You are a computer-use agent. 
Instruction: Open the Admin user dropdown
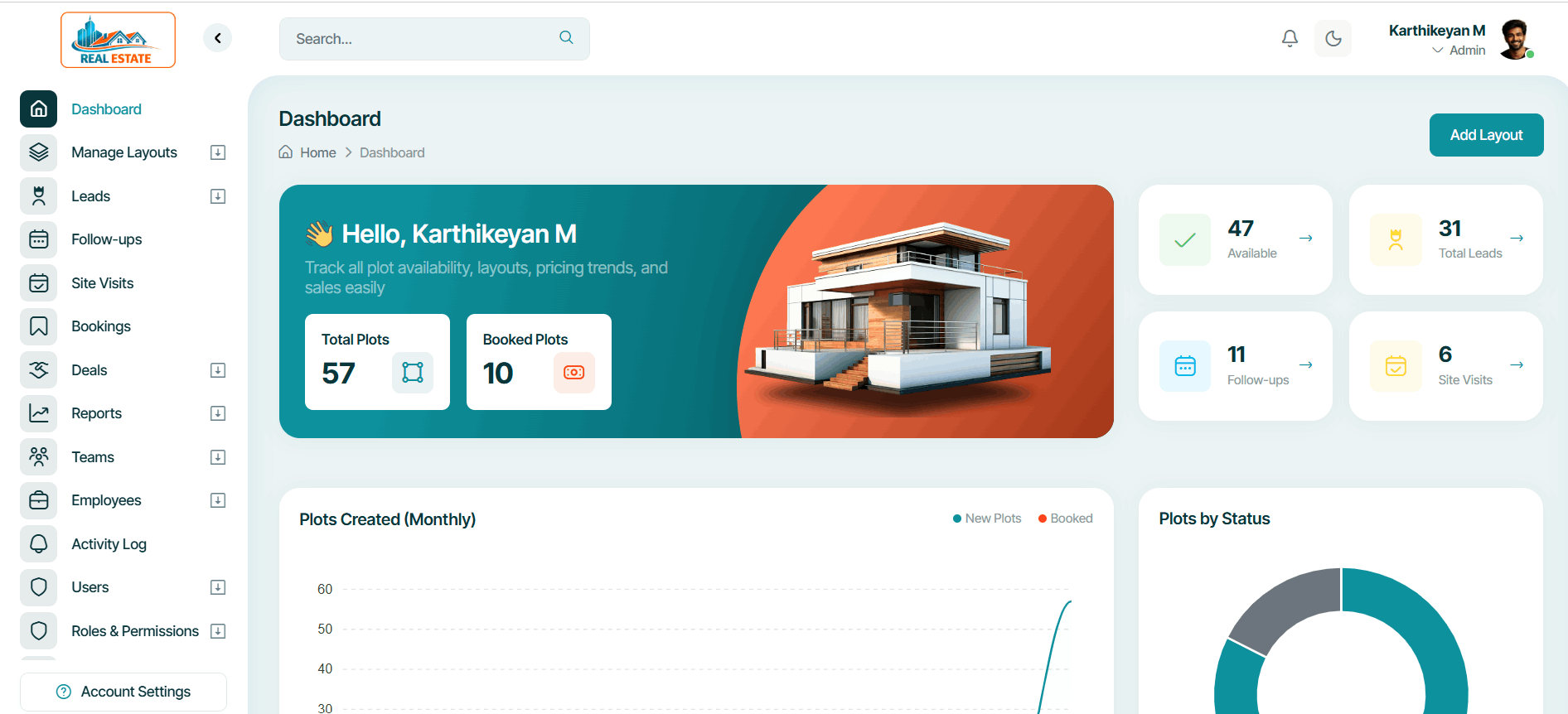click(1459, 51)
